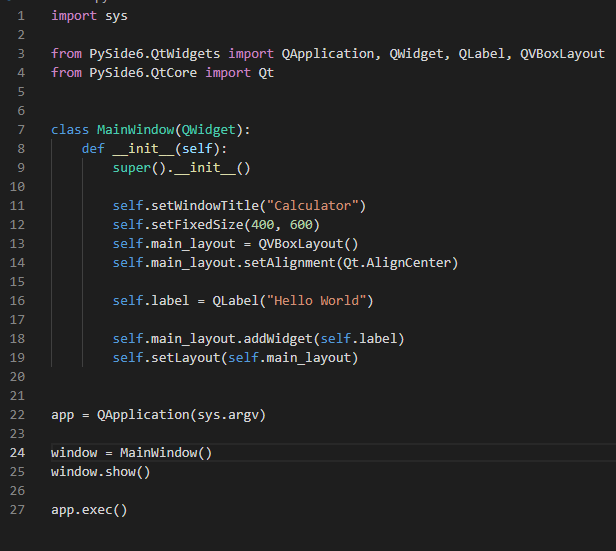Click QVBoxLayout in the import line
The width and height of the screenshot is (616, 551).
[x=562, y=54]
